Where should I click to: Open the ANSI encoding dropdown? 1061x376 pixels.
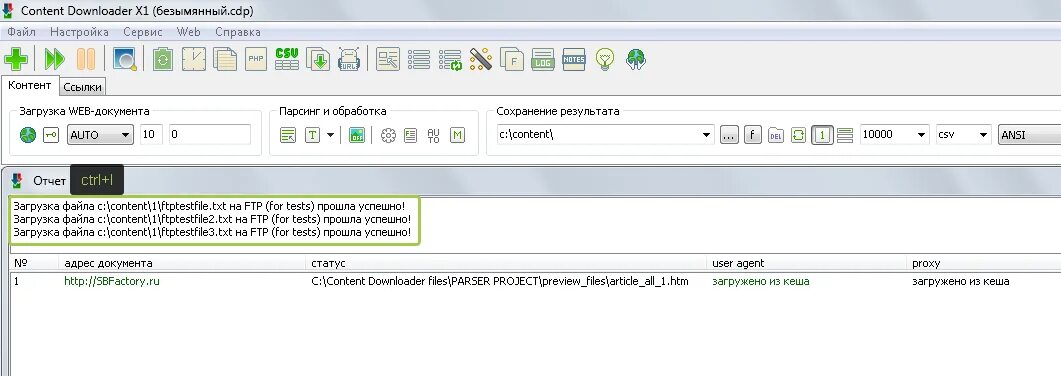(x=1029, y=135)
